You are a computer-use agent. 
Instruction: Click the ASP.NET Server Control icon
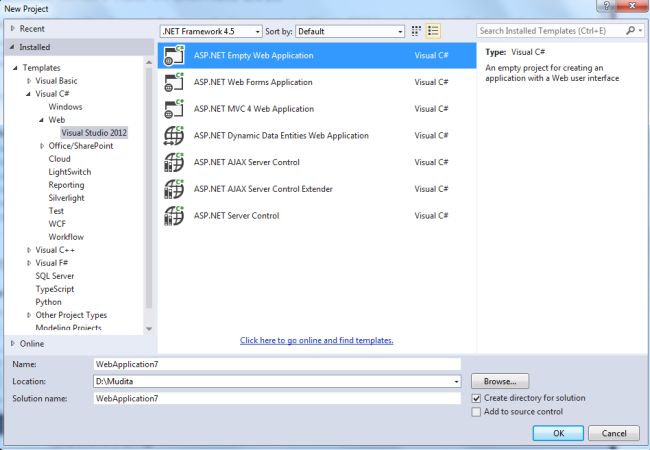tap(174, 215)
